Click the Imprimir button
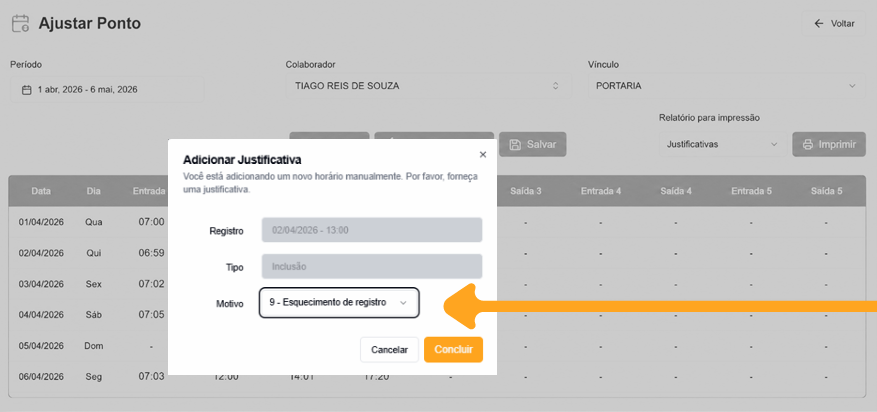Image resolution: width=877 pixels, height=412 pixels. click(x=829, y=144)
